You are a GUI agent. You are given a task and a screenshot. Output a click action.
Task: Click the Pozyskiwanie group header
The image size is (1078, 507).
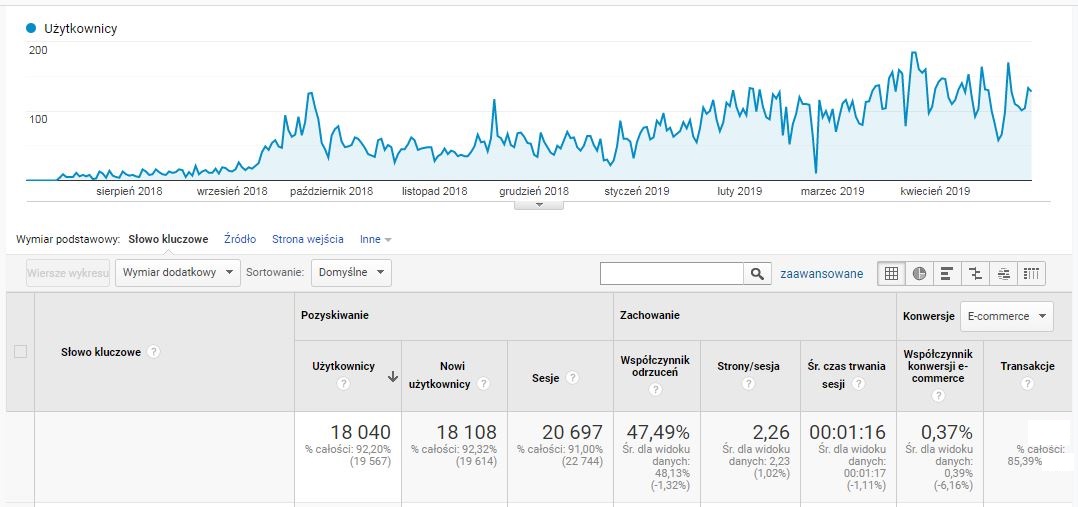(x=335, y=315)
